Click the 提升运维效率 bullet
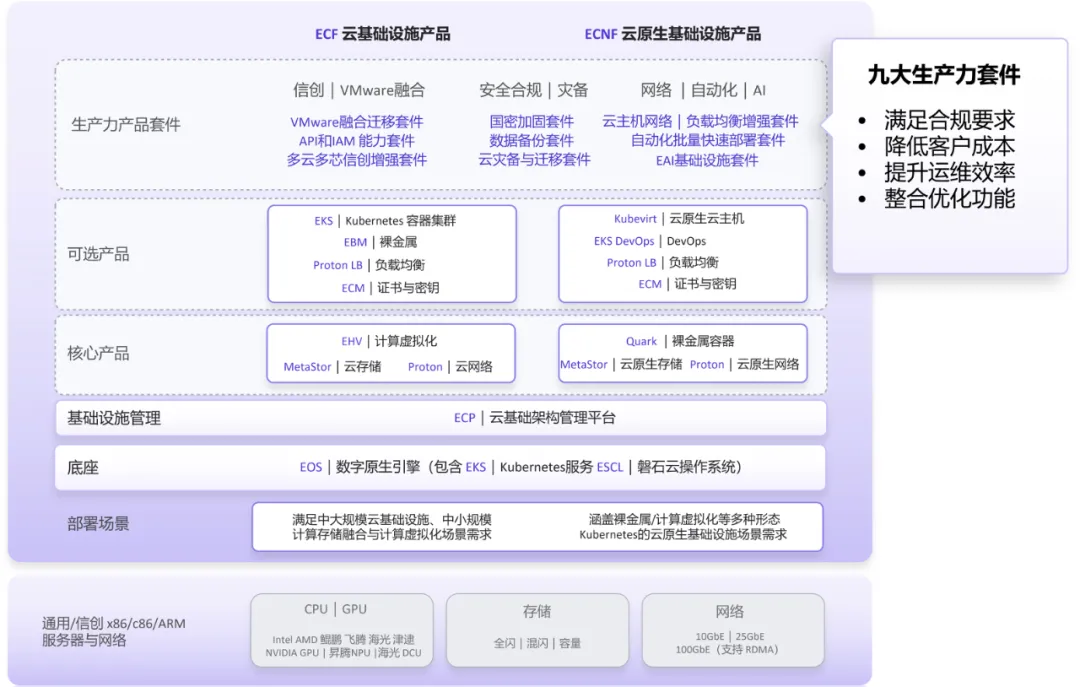Viewport: 1080px width, 687px height. coord(949,172)
